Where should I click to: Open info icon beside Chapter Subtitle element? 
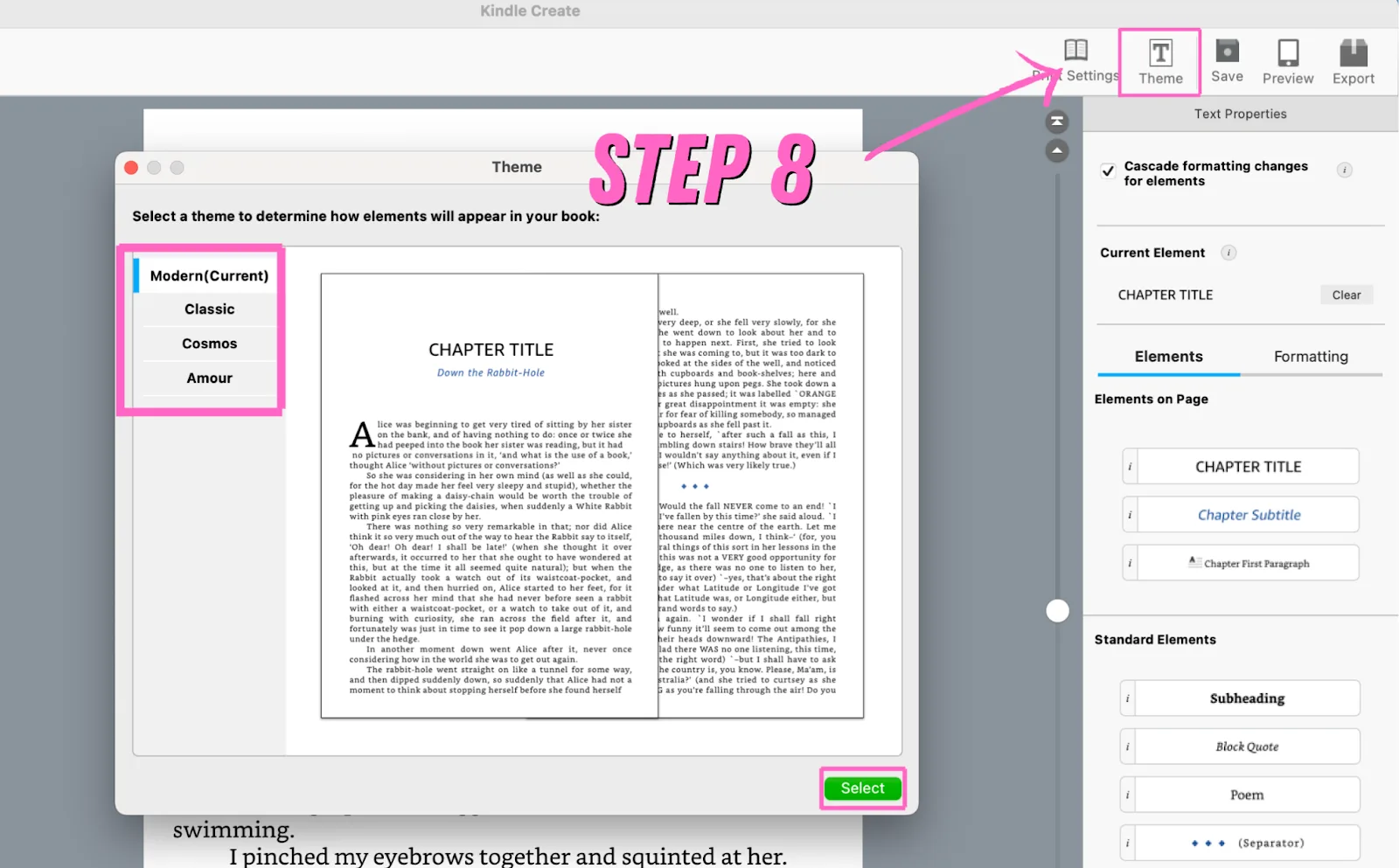[x=1130, y=515]
